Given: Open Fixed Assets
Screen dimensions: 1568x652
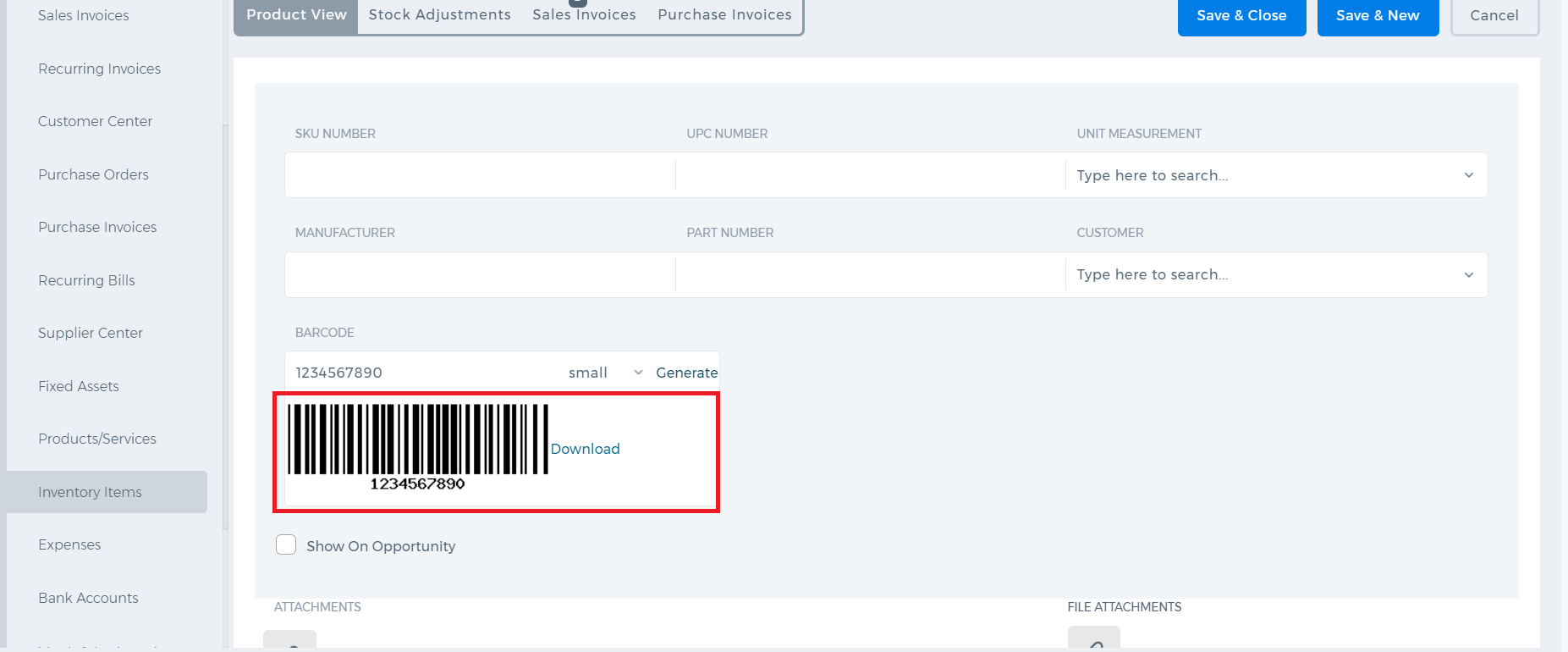Looking at the screenshot, I should coord(79,386).
